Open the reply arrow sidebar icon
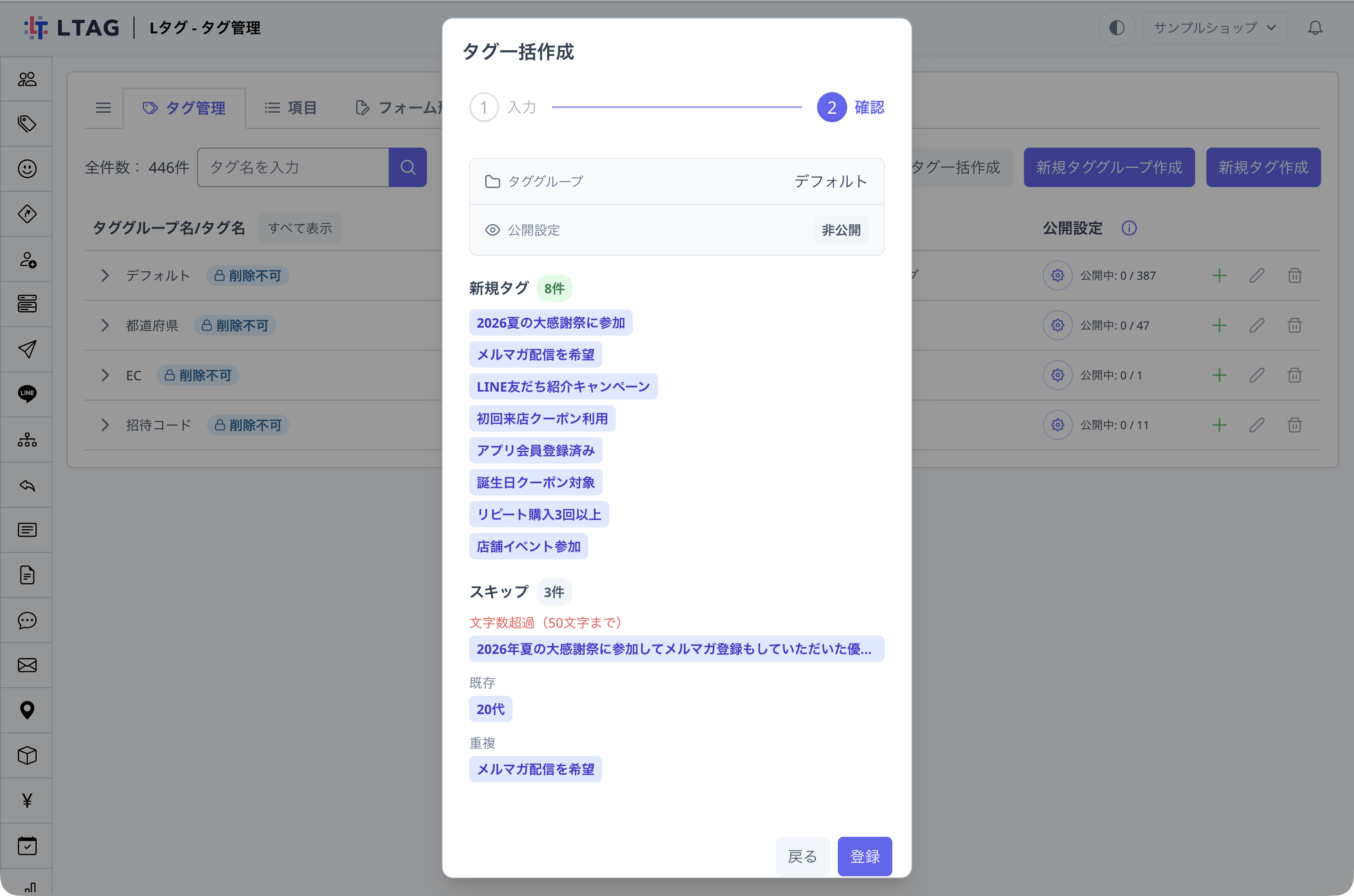The width and height of the screenshot is (1354, 896). point(27,485)
